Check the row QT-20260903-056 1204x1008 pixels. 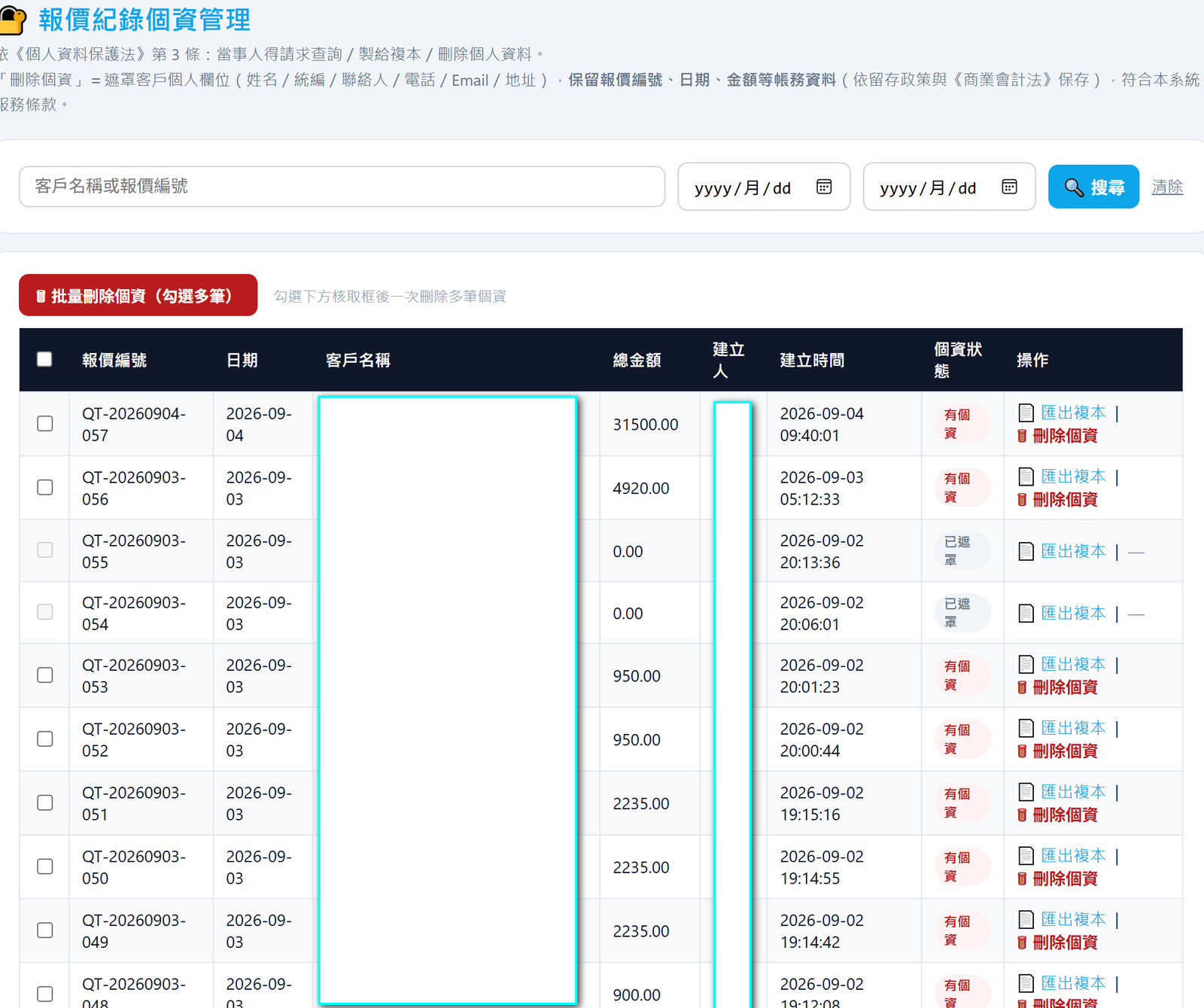tap(45, 488)
